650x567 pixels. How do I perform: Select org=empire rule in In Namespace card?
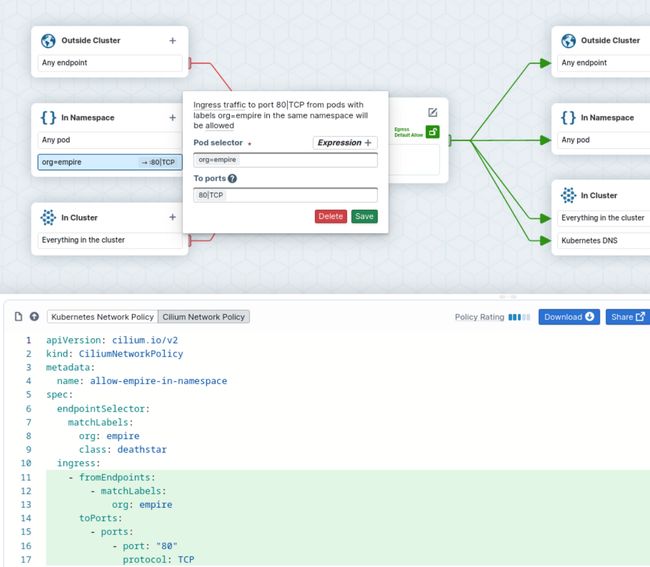click(110, 162)
